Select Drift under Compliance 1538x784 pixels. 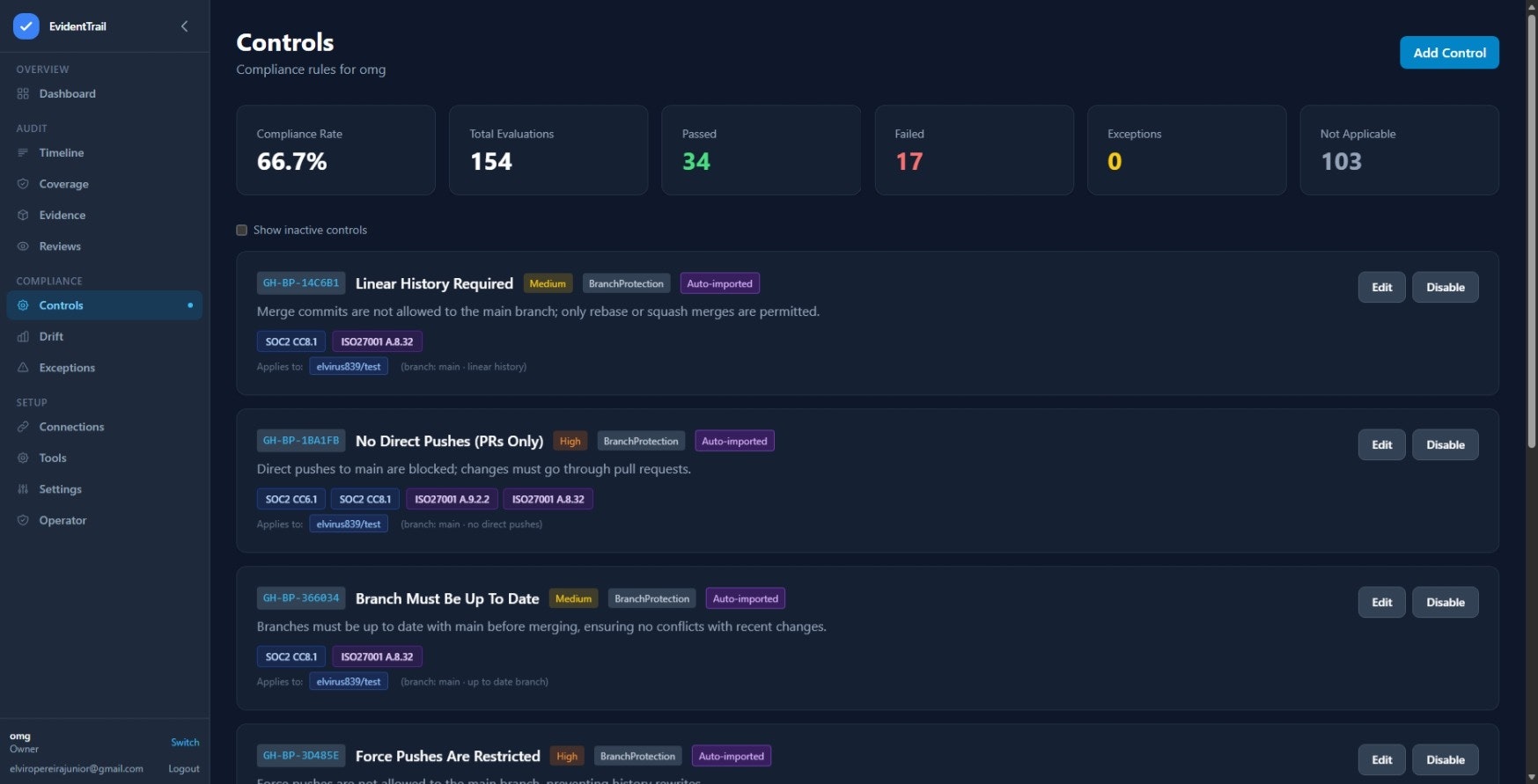105,337
